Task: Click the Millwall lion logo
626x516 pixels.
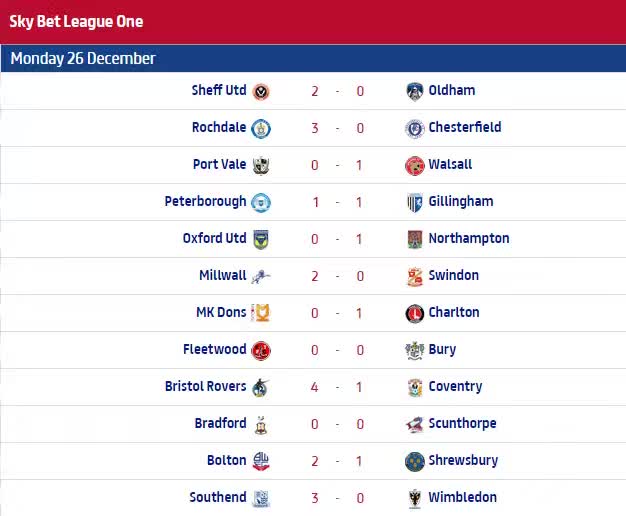Action: (261, 276)
